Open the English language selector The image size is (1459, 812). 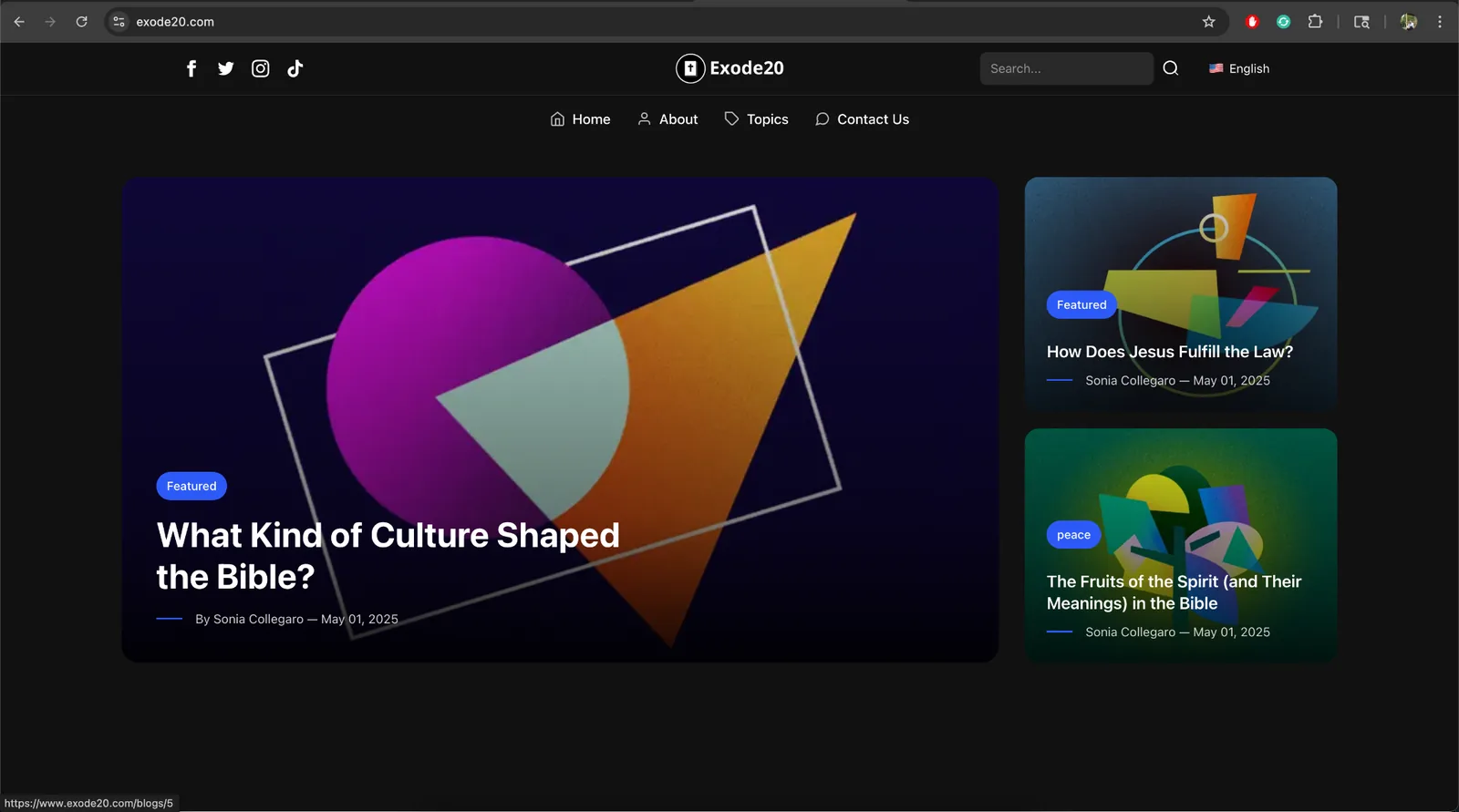click(x=1239, y=68)
